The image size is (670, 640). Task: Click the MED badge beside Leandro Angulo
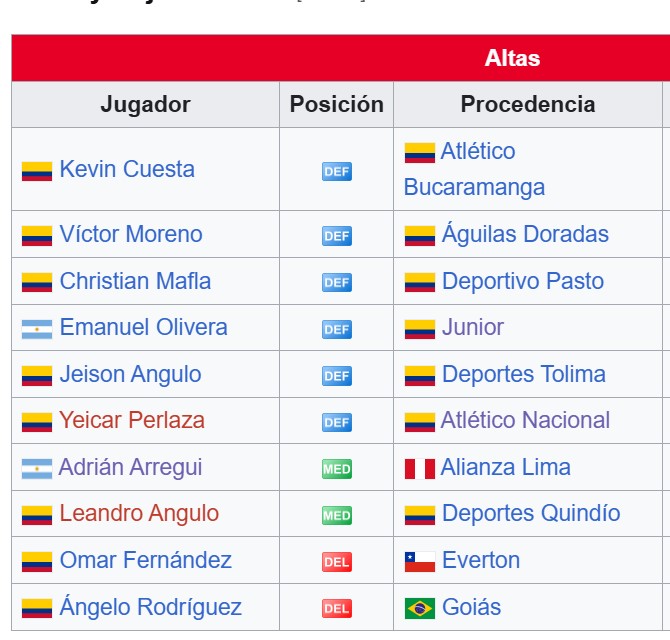pos(337,515)
